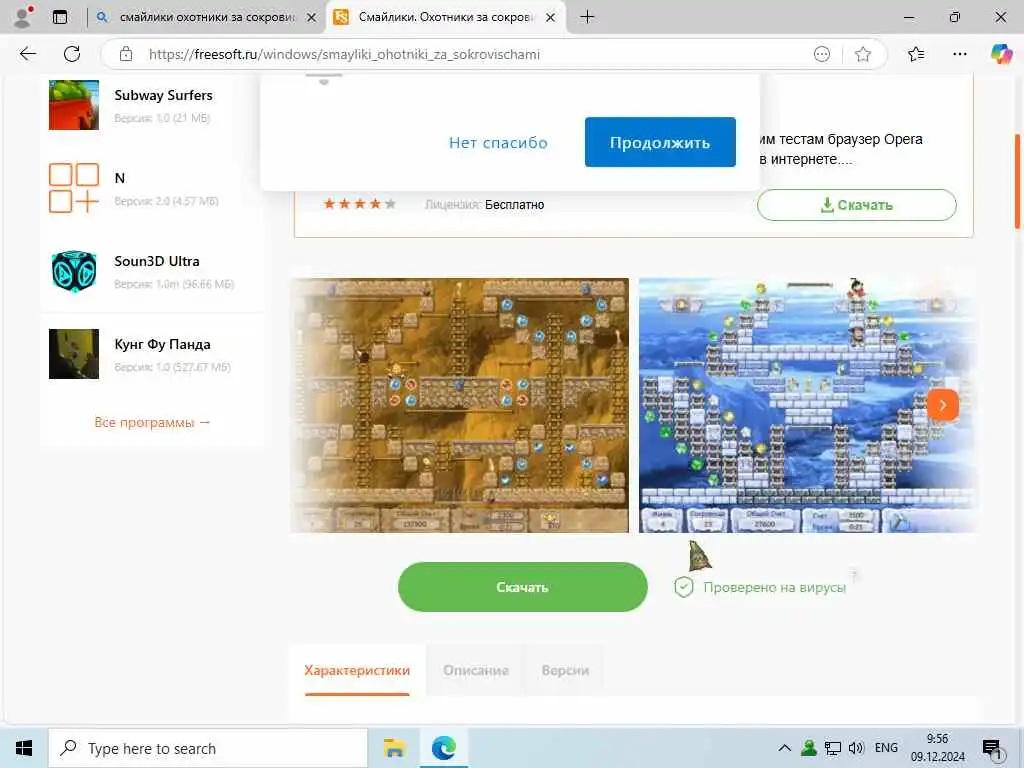
Task: Open the Все программы link
Action: [152, 423]
